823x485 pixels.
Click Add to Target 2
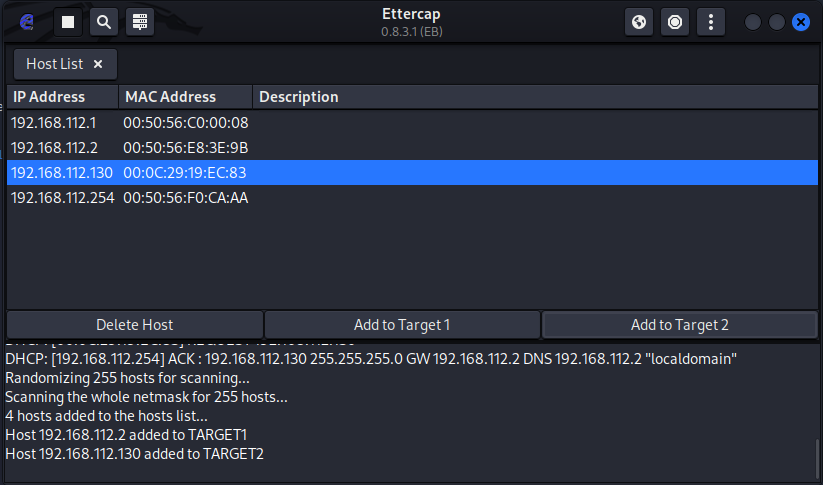click(680, 325)
